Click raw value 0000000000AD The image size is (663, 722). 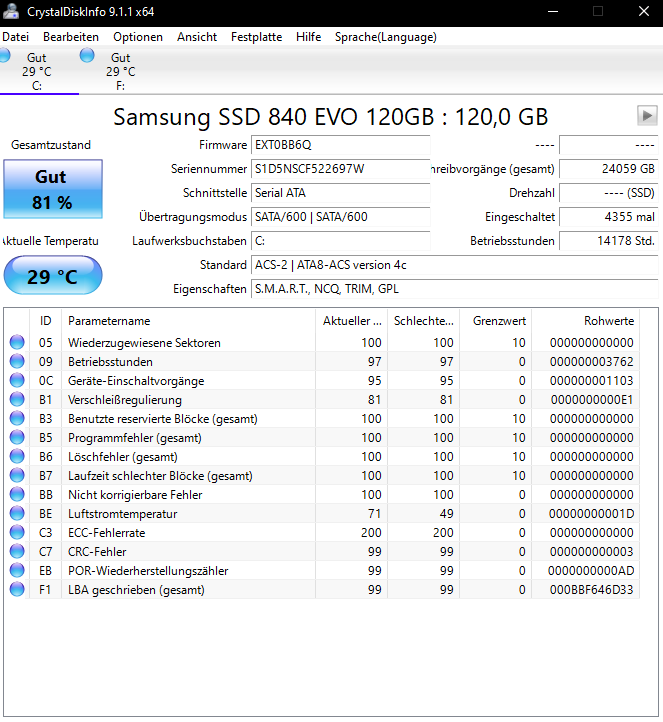[591, 571]
